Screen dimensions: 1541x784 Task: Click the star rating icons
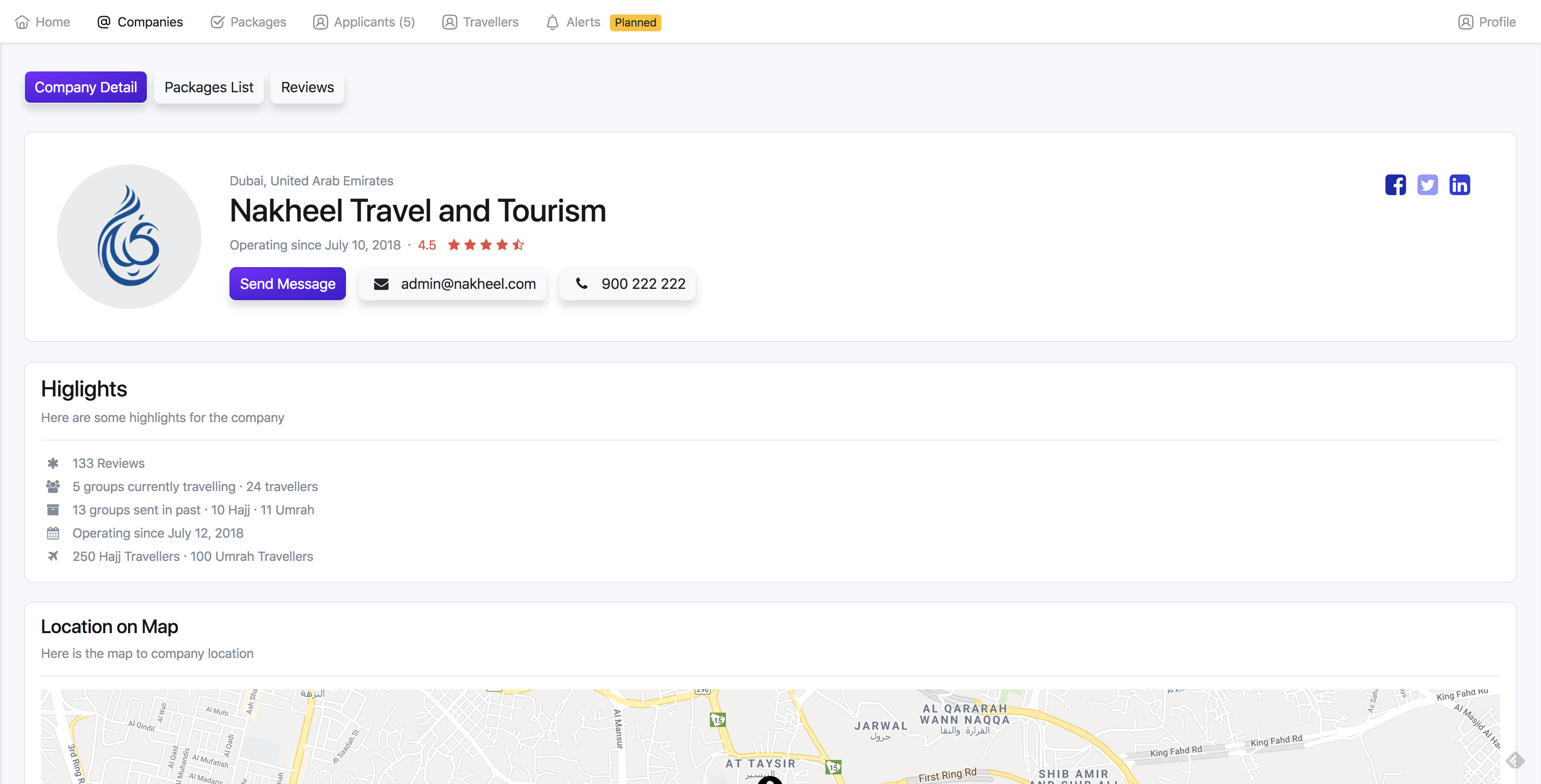[x=486, y=245]
